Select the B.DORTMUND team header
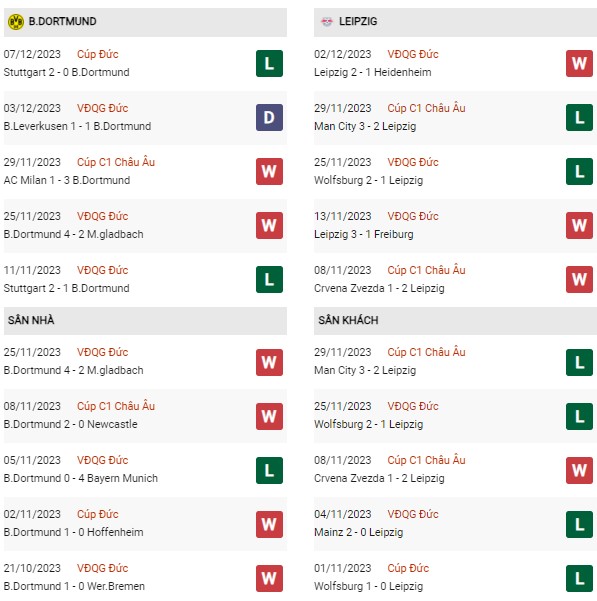 click(x=145, y=22)
